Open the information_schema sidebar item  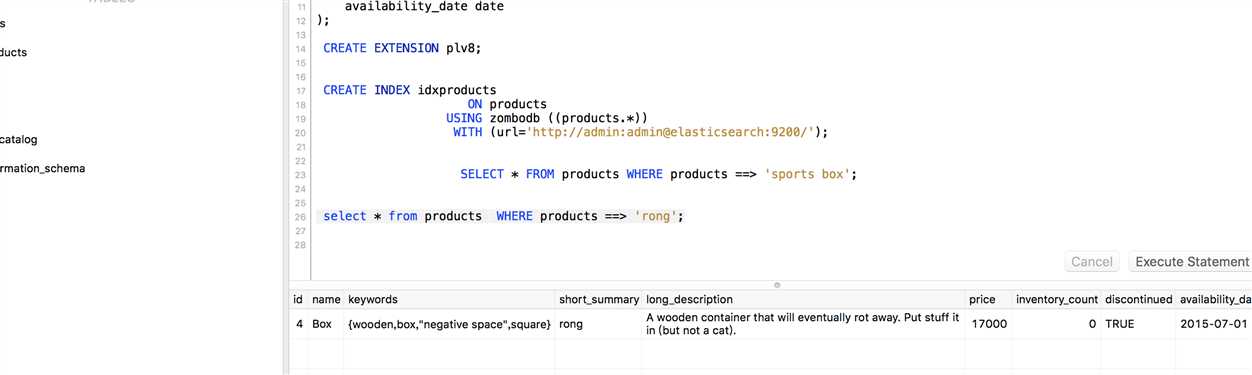click(x=42, y=168)
